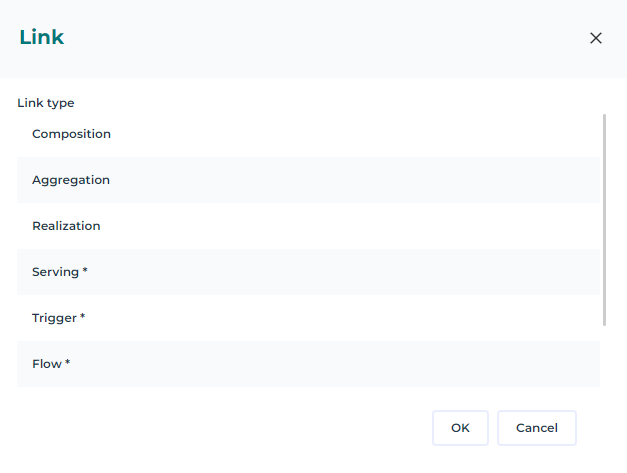Click the link type list scrollbar

click(x=604, y=220)
